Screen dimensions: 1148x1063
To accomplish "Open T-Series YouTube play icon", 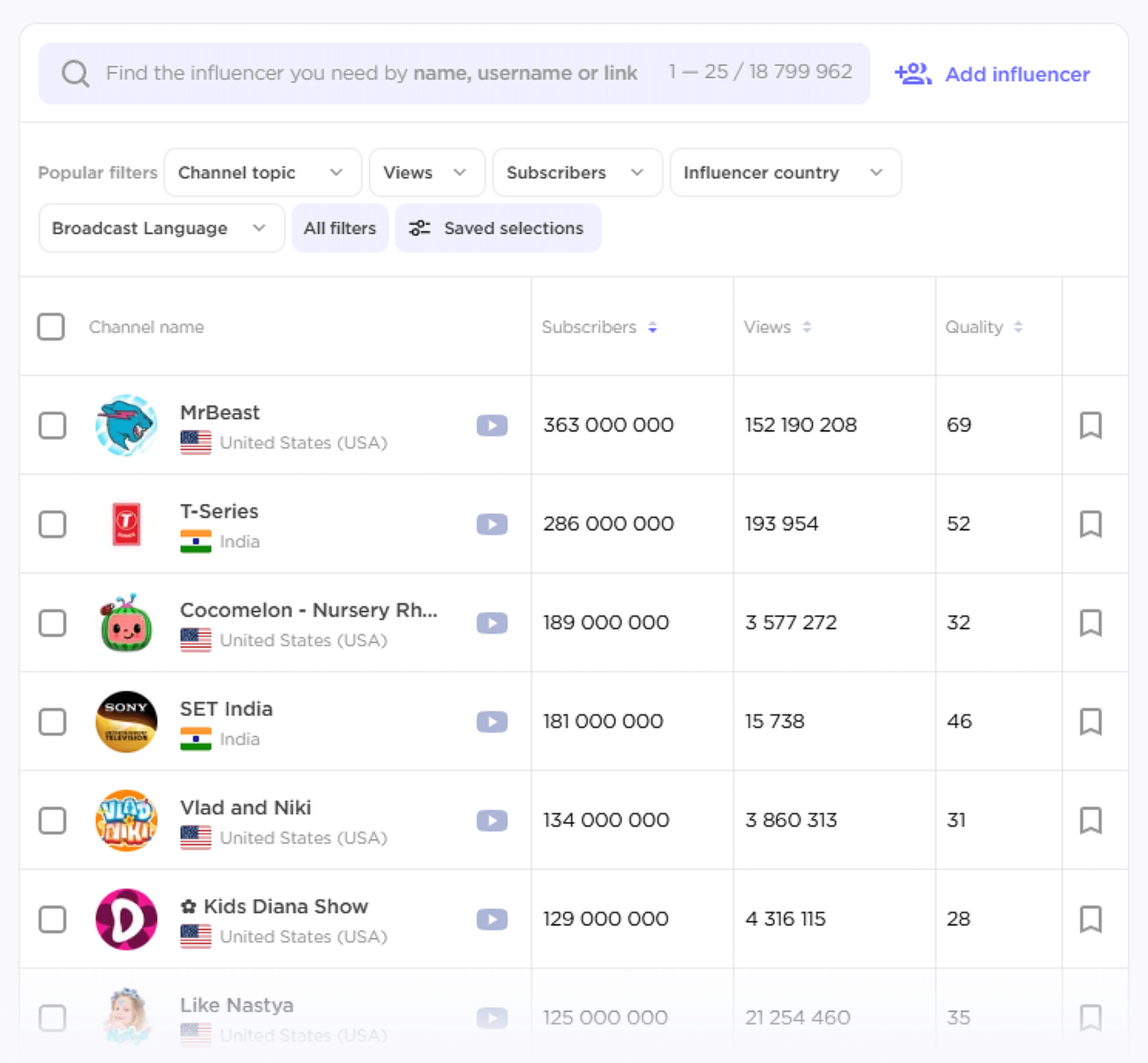I will [x=492, y=524].
